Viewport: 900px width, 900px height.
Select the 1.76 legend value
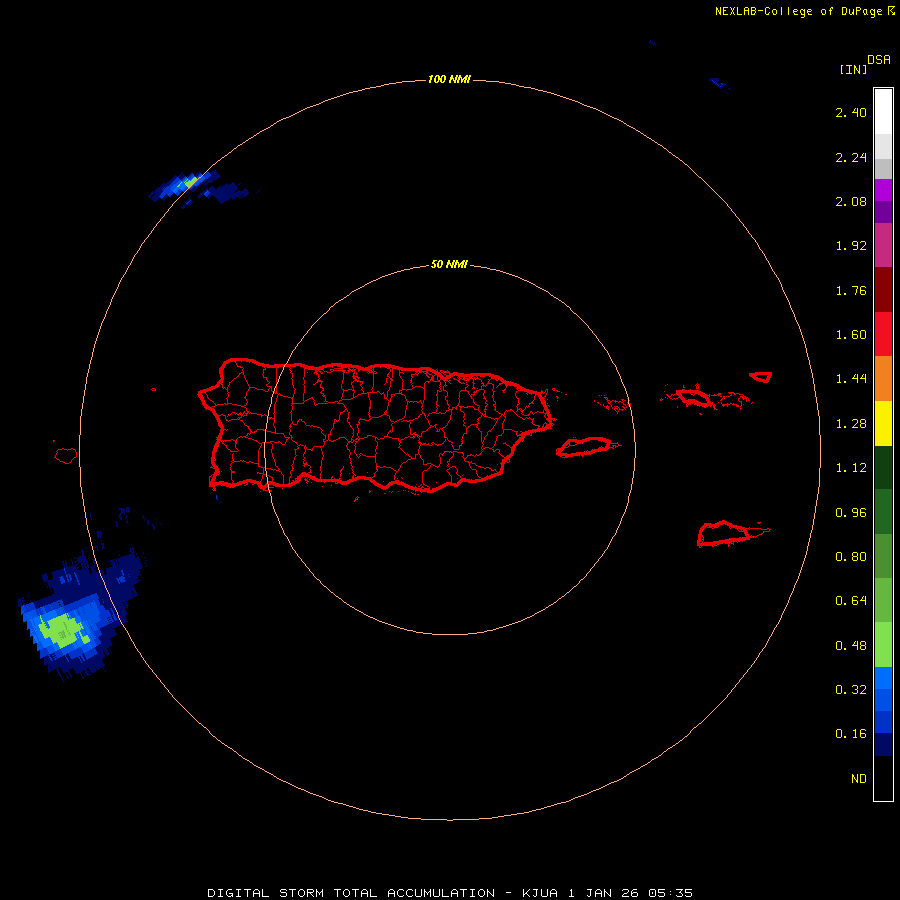point(851,290)
